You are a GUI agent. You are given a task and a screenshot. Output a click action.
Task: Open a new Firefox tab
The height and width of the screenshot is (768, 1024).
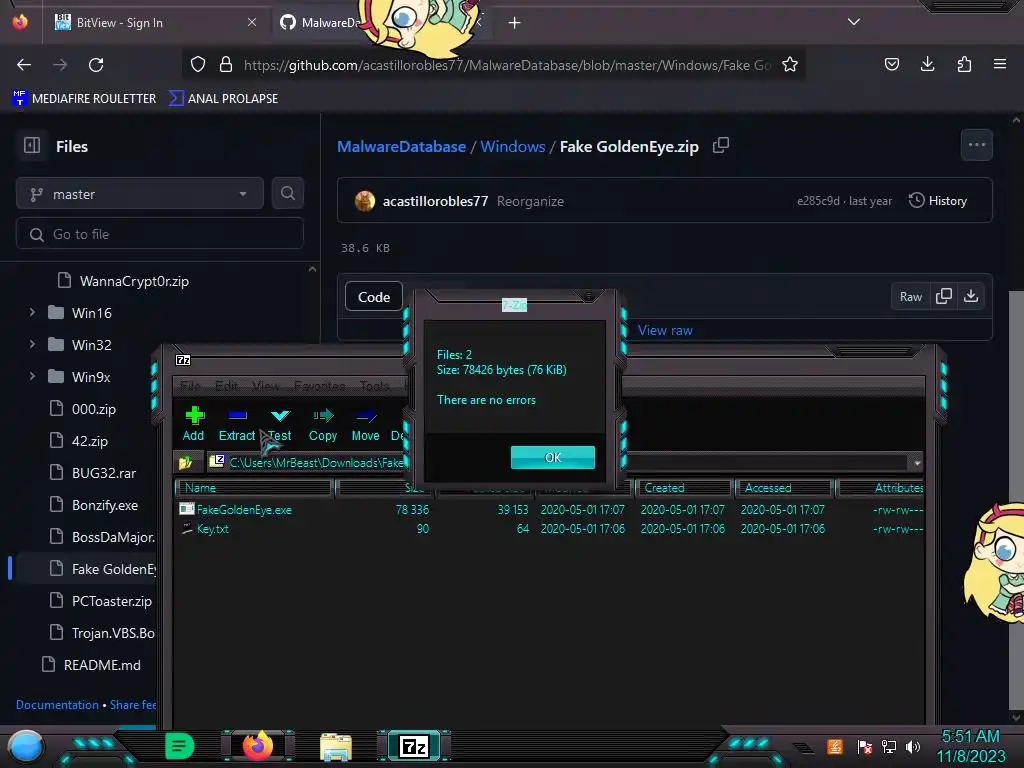[515, 23]
